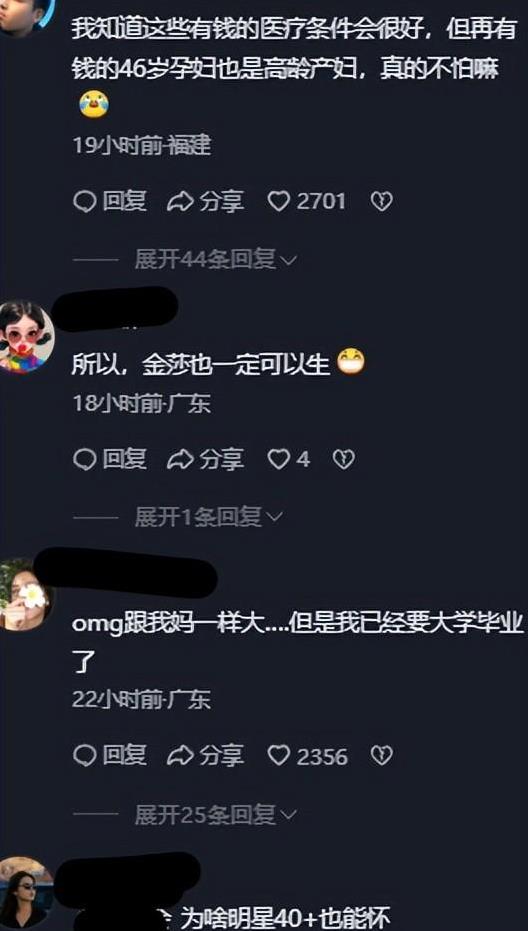Share the 19小时前 comment

[x=205, y=202]
